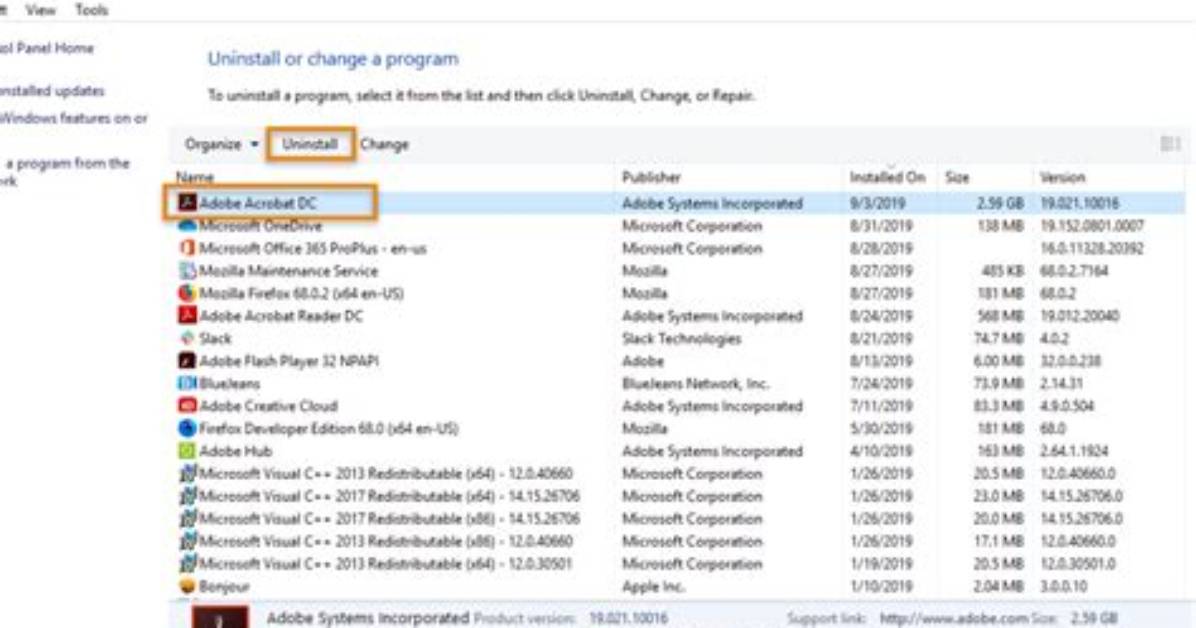Click the Bonjour app icon
Image resolution: width=1196 pixels, height=628 pixels.
point(187,586)
